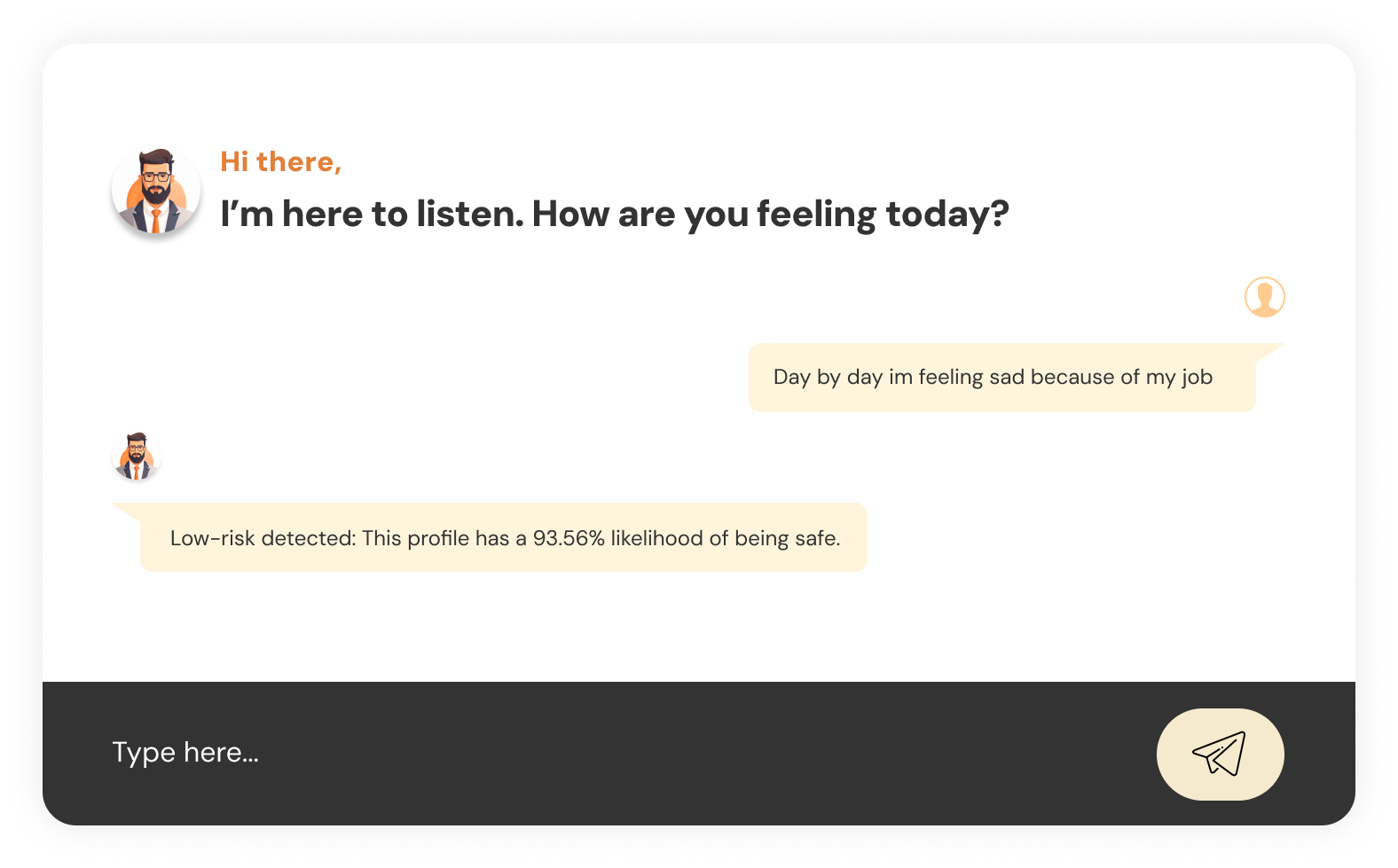
Task: Click 'Low-risk detected:' label text
Action: click(x=263, y=538)
